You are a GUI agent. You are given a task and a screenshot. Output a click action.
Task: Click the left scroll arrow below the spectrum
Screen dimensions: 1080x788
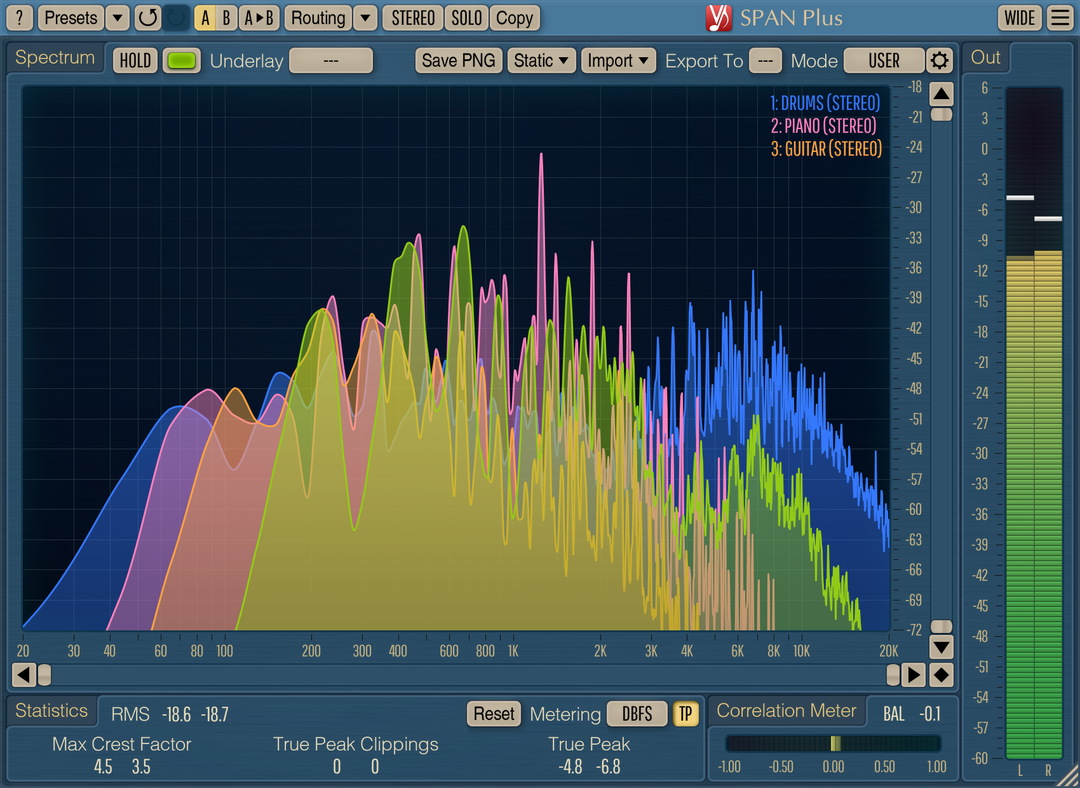[23, 675]
